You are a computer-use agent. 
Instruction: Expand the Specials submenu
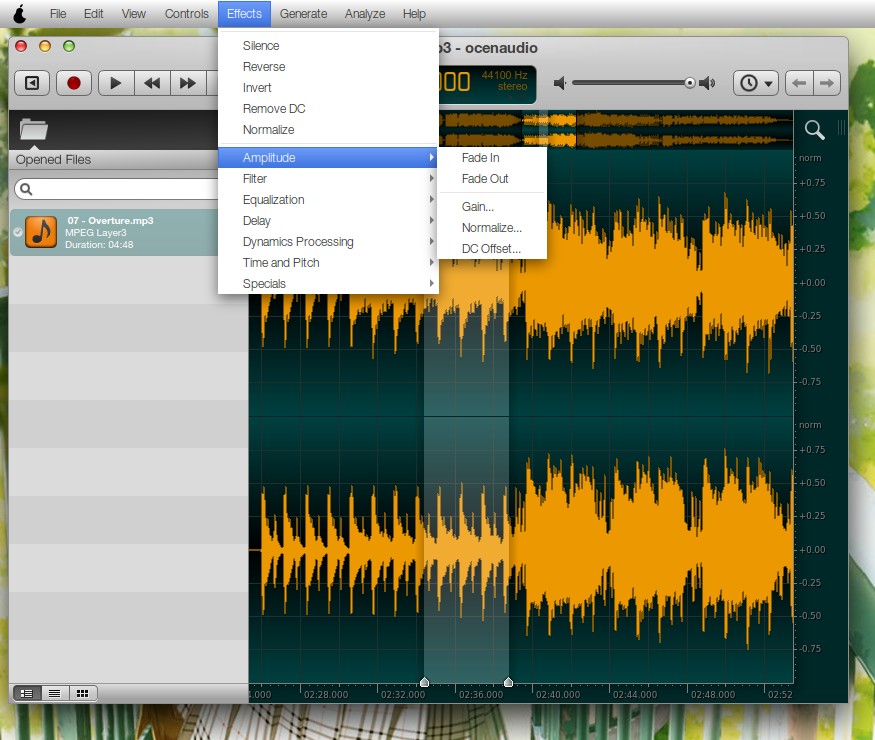[x=328, y=283]
